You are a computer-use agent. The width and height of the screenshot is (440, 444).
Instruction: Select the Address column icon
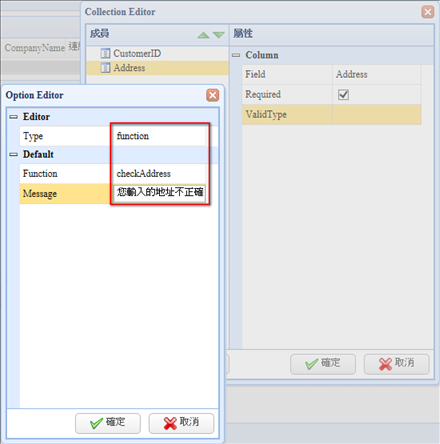pyautogui.click(x=105, y=68)
